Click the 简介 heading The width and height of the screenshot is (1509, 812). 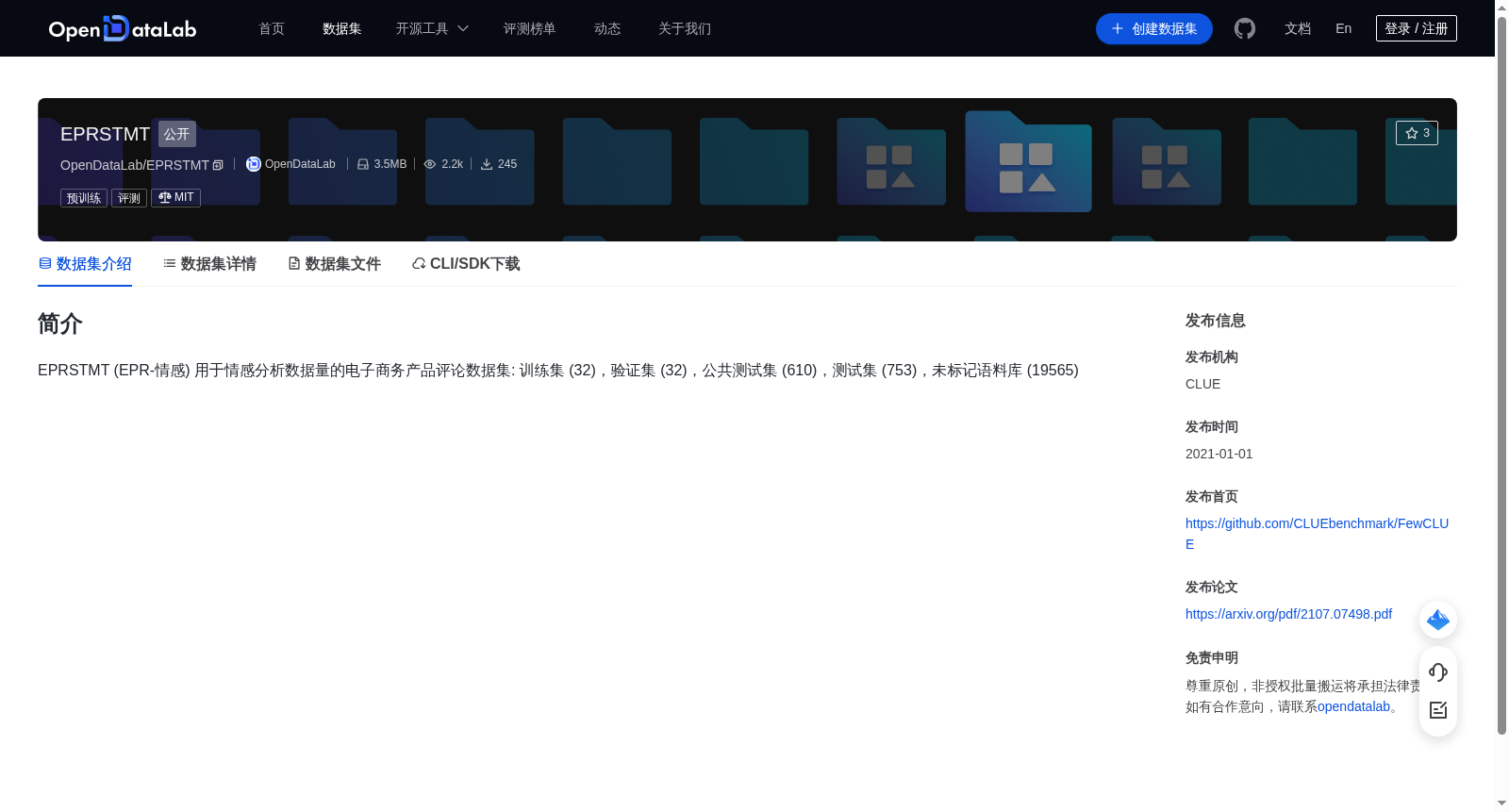[60, 323]
